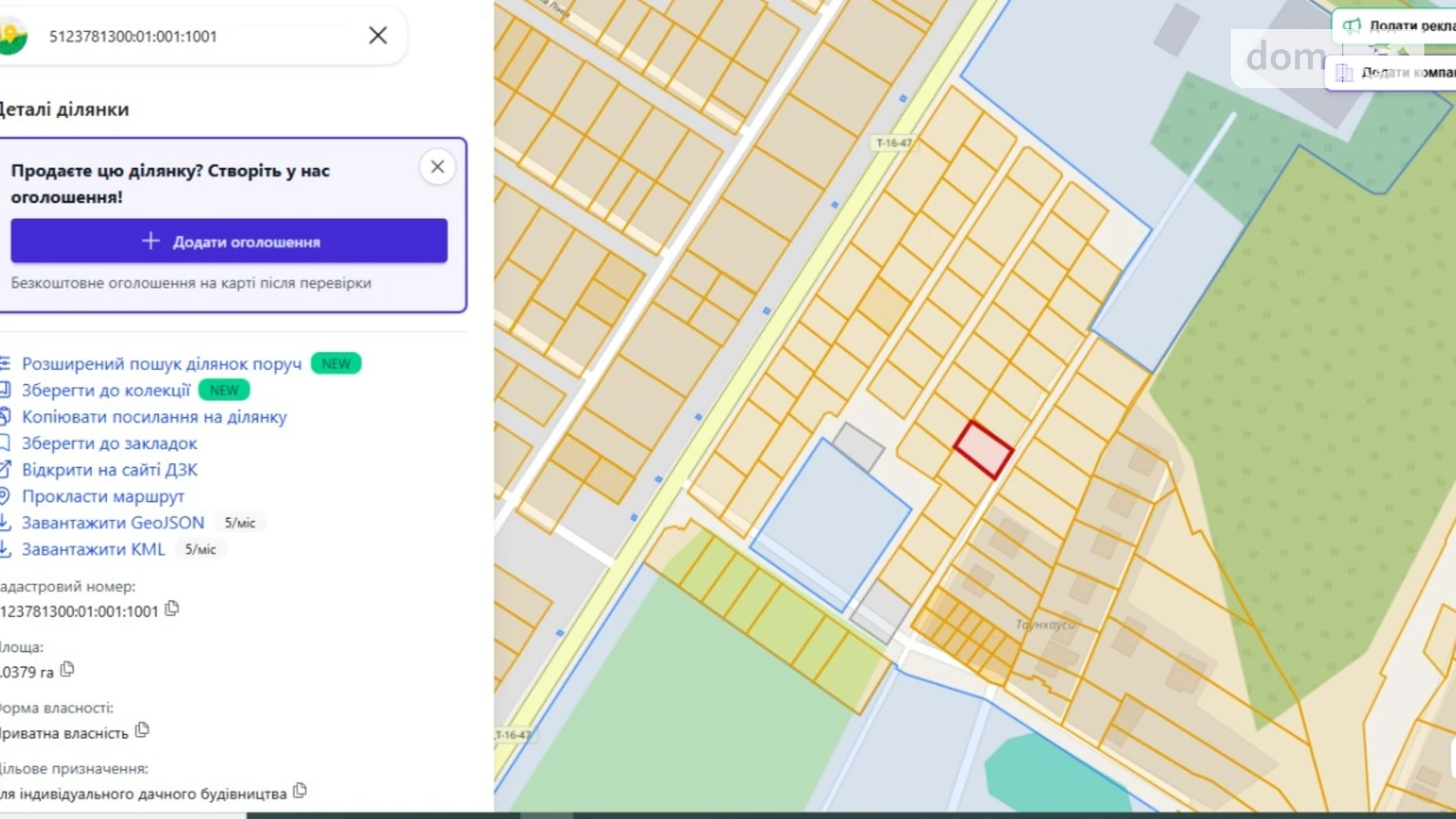Viewport: 1456px width, 819px height.
Task: Open 'Відкрити на сайті ДЗК'
Action: [x=109, y=470]
